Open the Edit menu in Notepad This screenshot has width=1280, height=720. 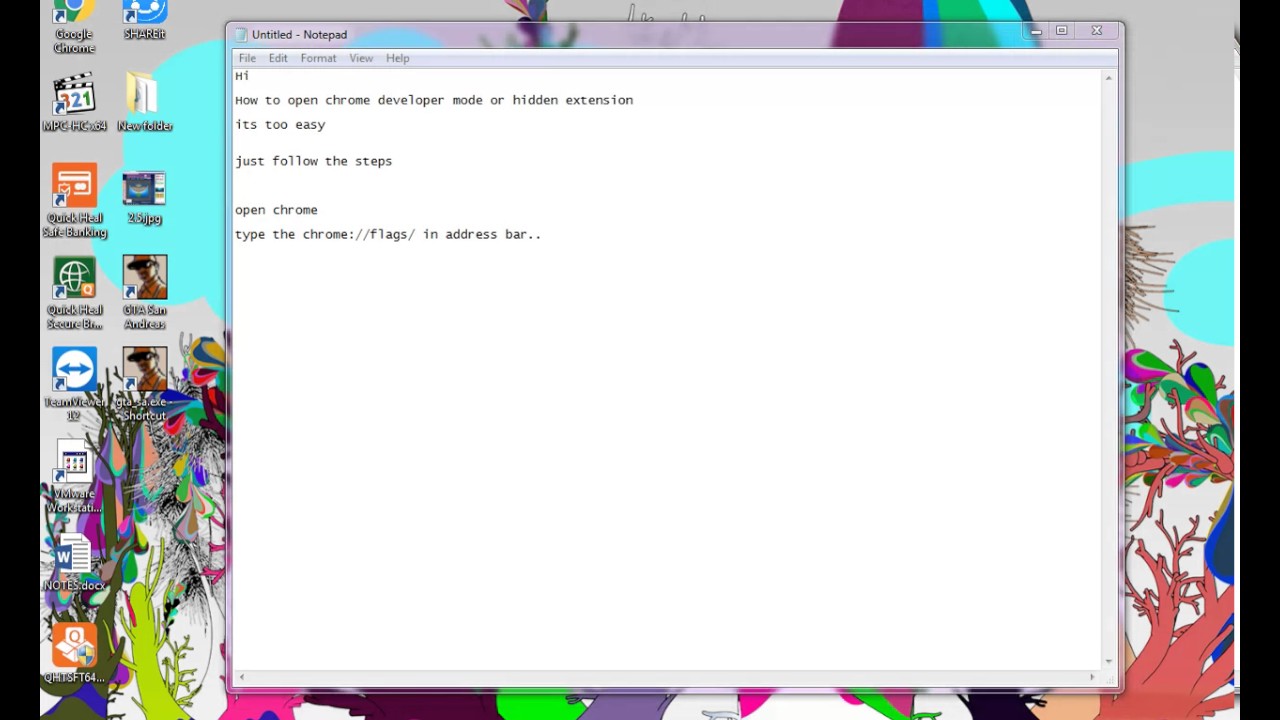coord(278,58)
